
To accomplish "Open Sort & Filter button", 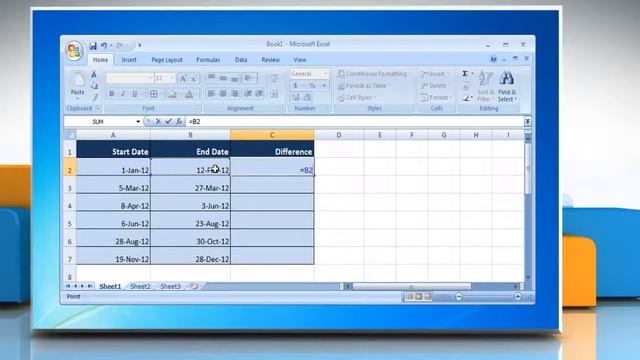I will click(x=485, y=87).
